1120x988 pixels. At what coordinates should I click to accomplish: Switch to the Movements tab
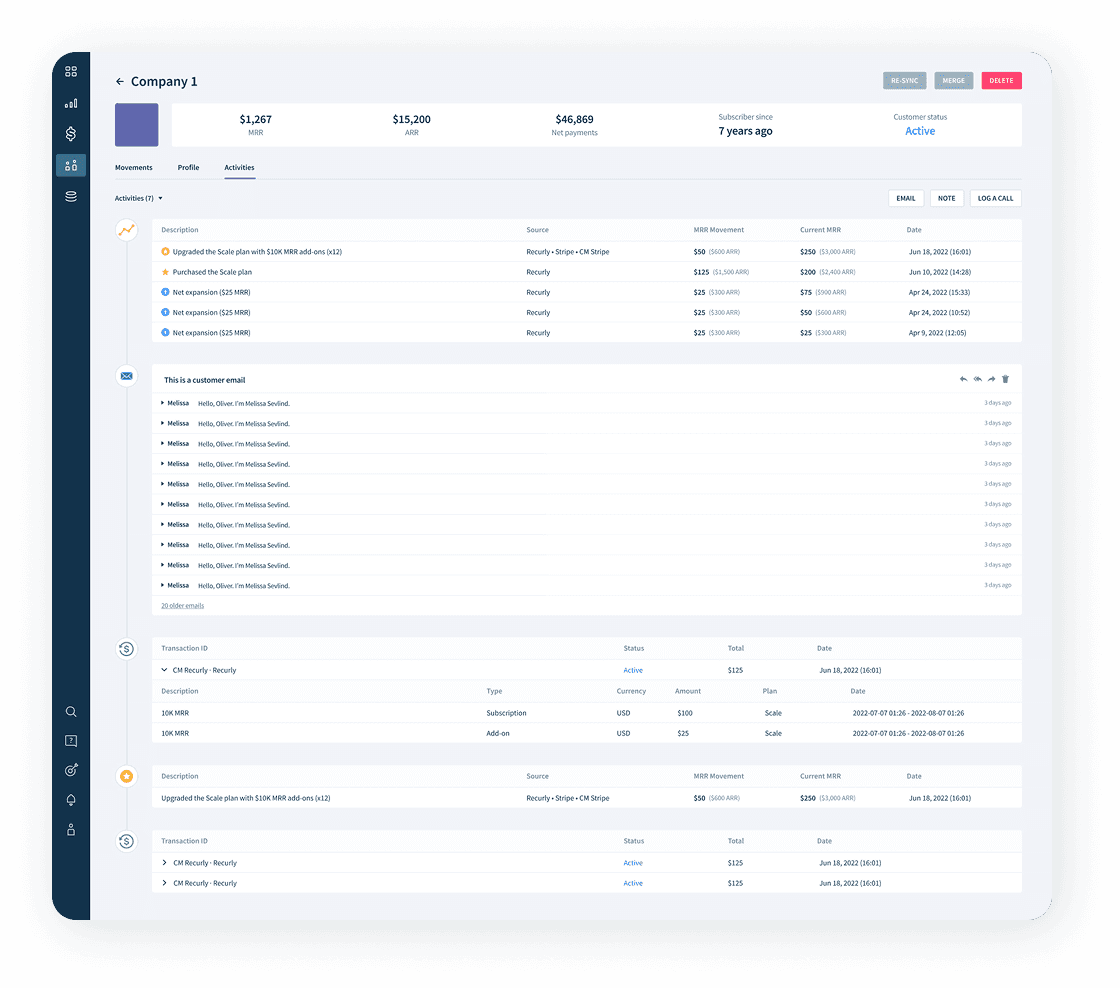pyautogui.click(x=134, y=168)
